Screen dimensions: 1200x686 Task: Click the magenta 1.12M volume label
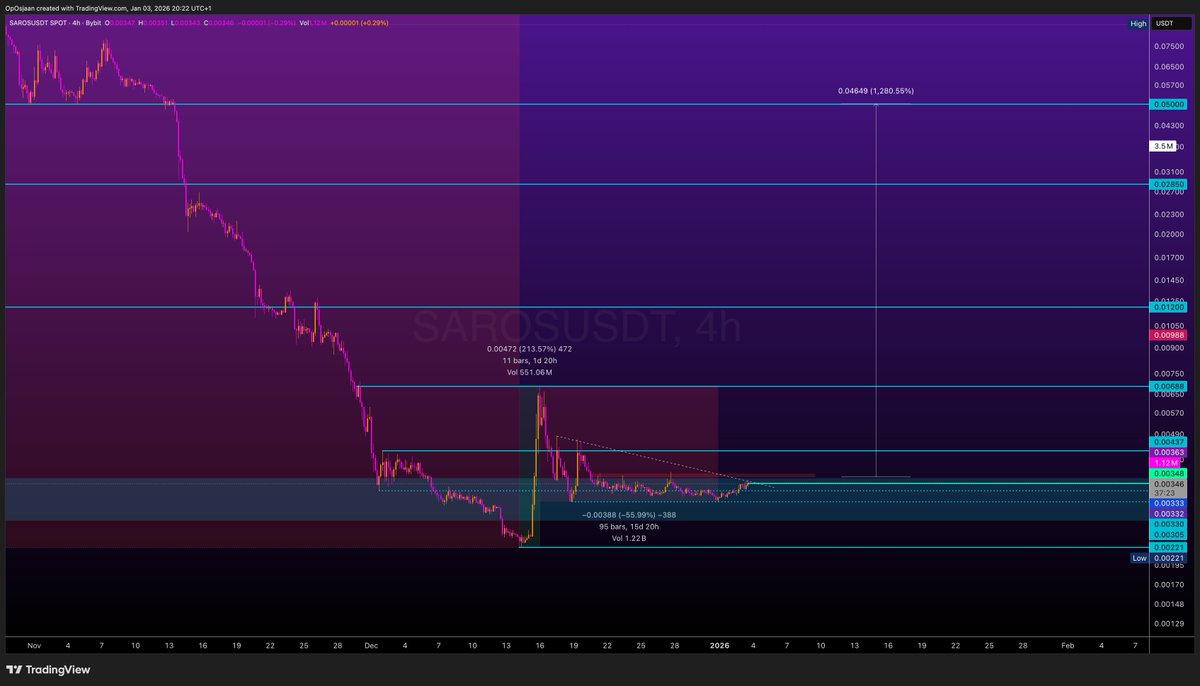click(1164, 463)
